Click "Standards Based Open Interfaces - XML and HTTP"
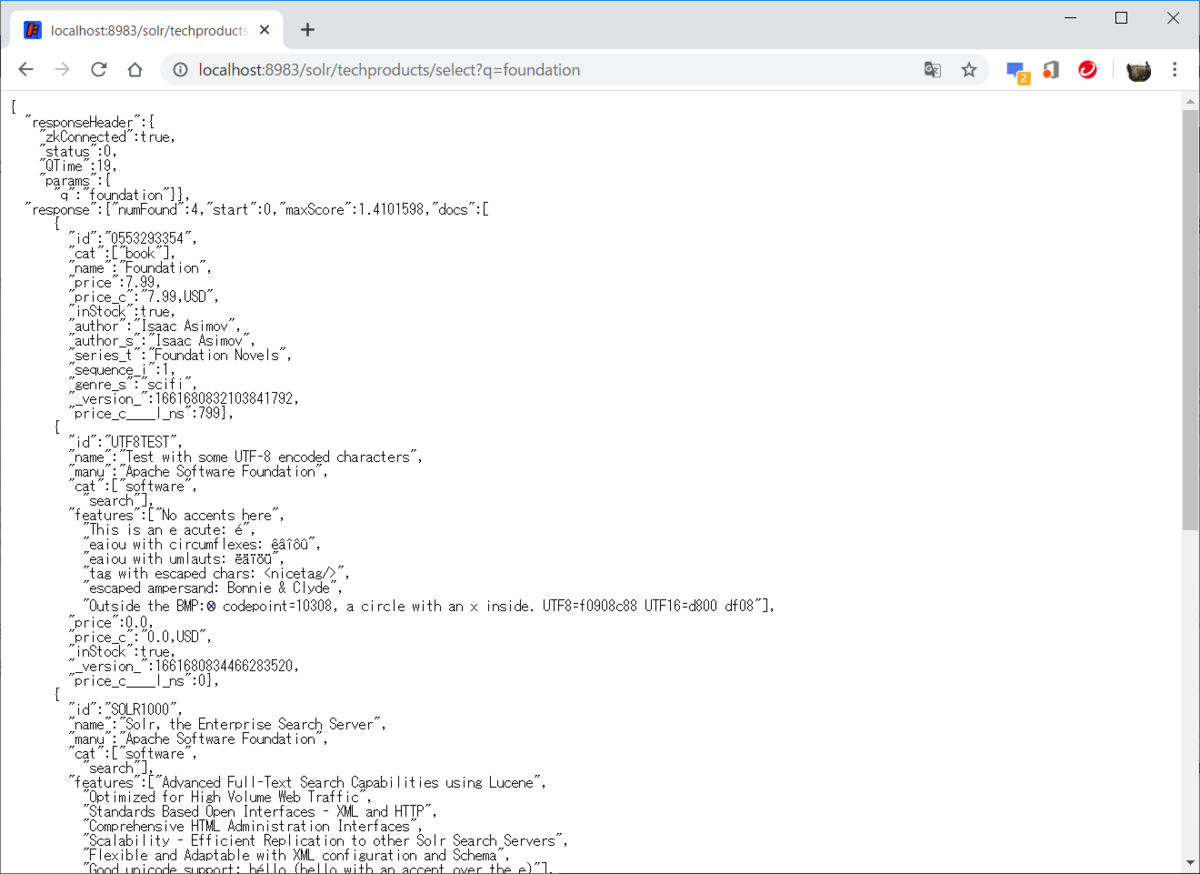 pos(260,812)
